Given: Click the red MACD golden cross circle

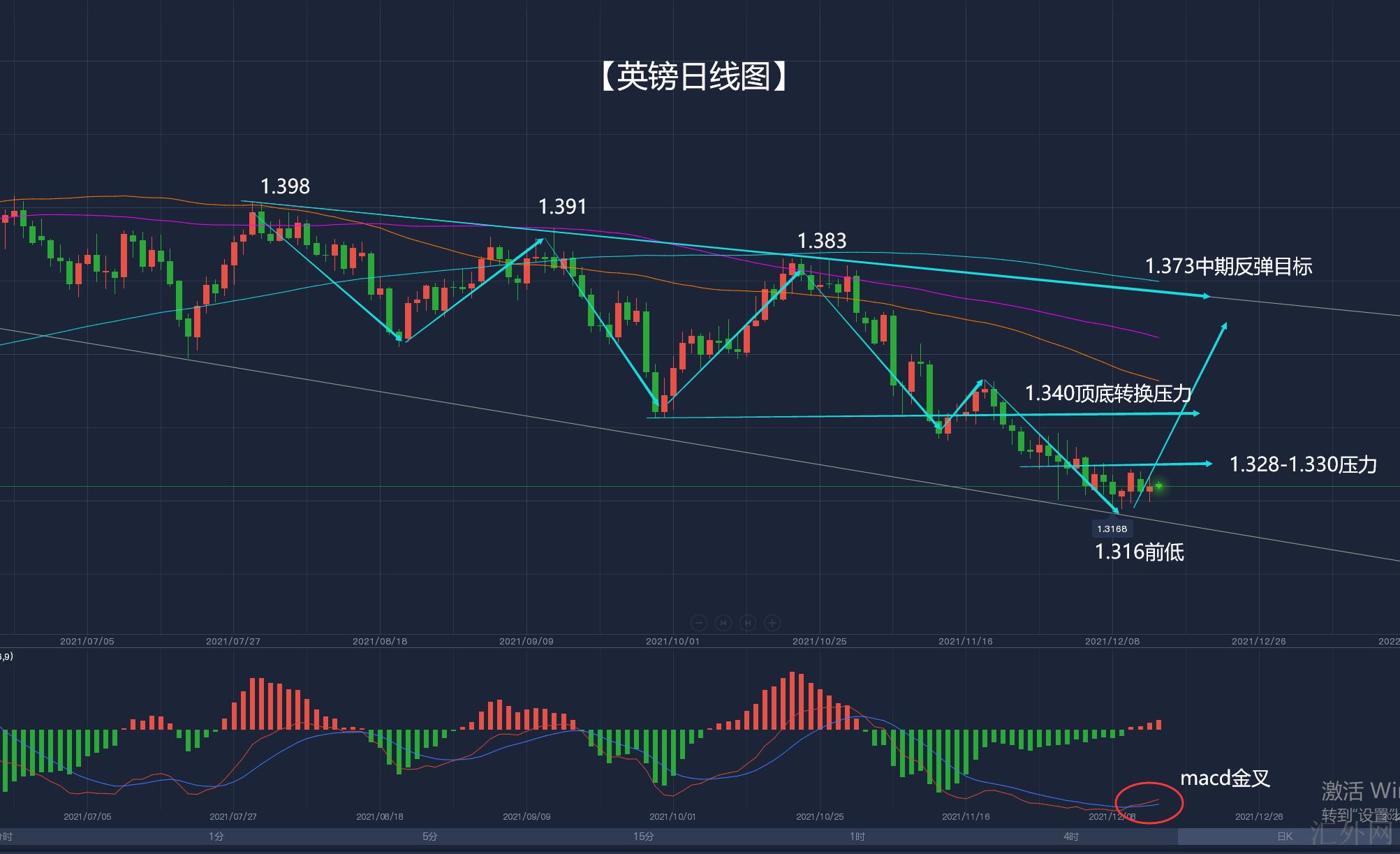Looking at the screenshot, I should [x=1149, y=803].
